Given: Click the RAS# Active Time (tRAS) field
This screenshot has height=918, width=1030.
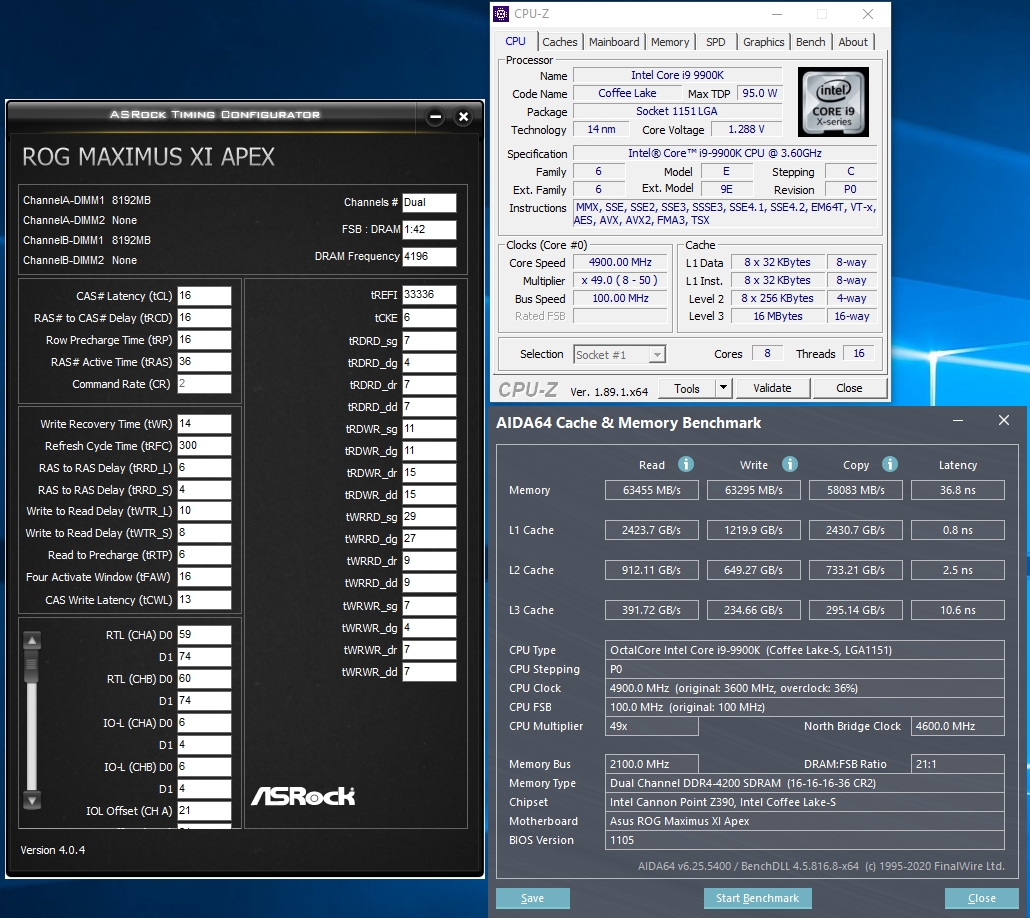Looking at the screenshot, I should [204, 362].
